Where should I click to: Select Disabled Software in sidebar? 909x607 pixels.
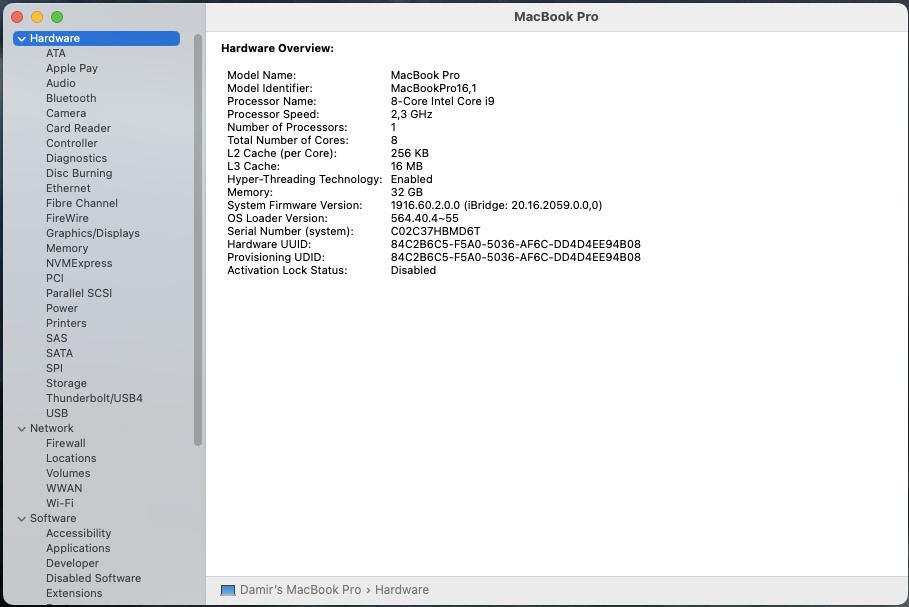click(x=94, y=579)
